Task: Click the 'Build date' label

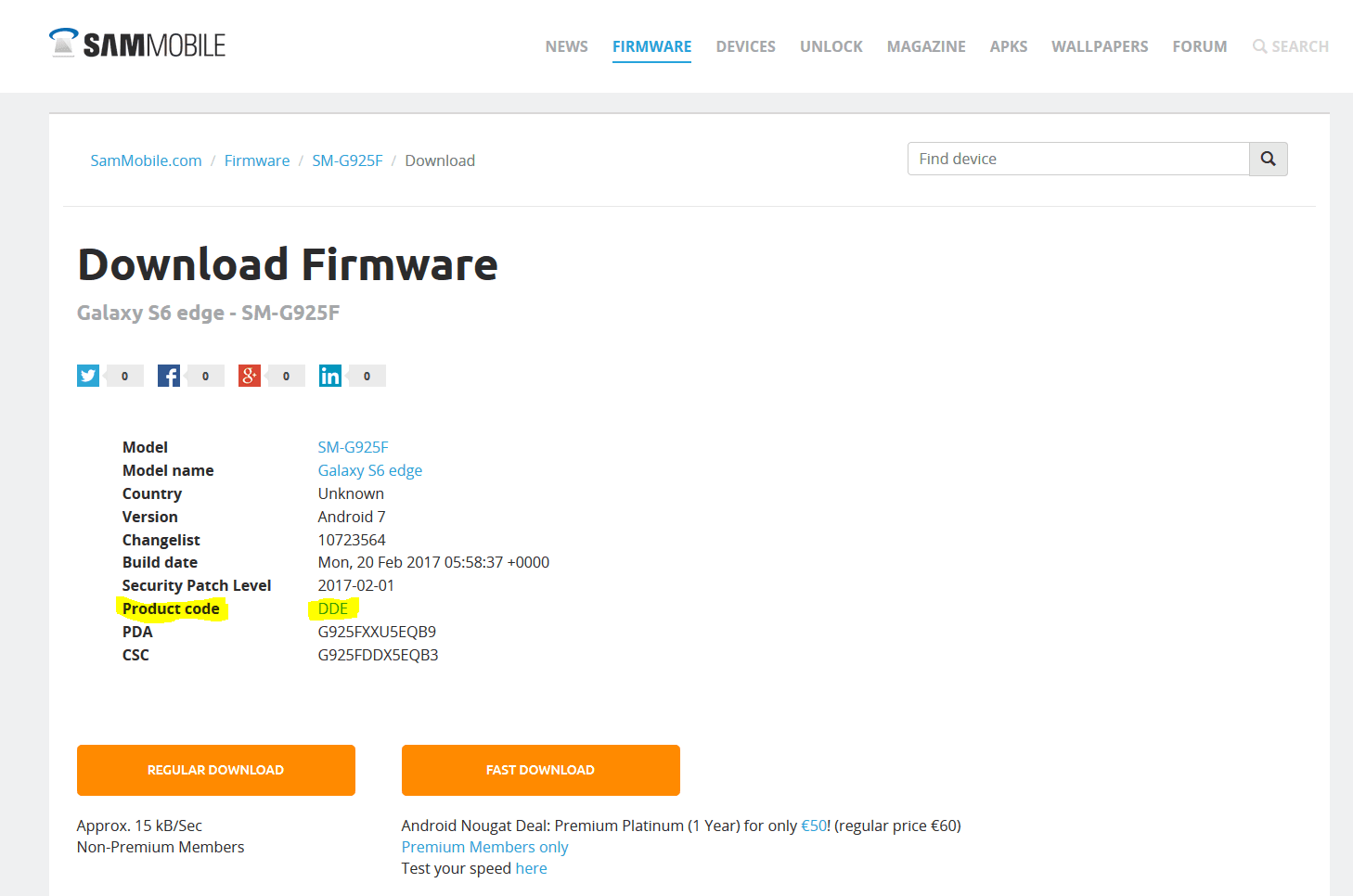Action: [x=160, y=562]
